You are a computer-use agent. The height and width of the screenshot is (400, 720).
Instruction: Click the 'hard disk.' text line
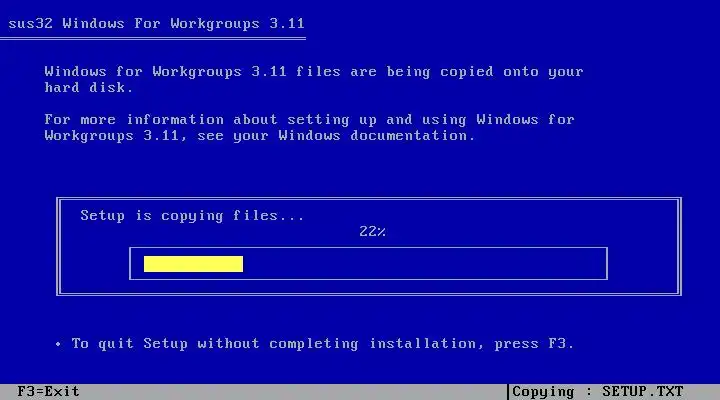point(89,87)
